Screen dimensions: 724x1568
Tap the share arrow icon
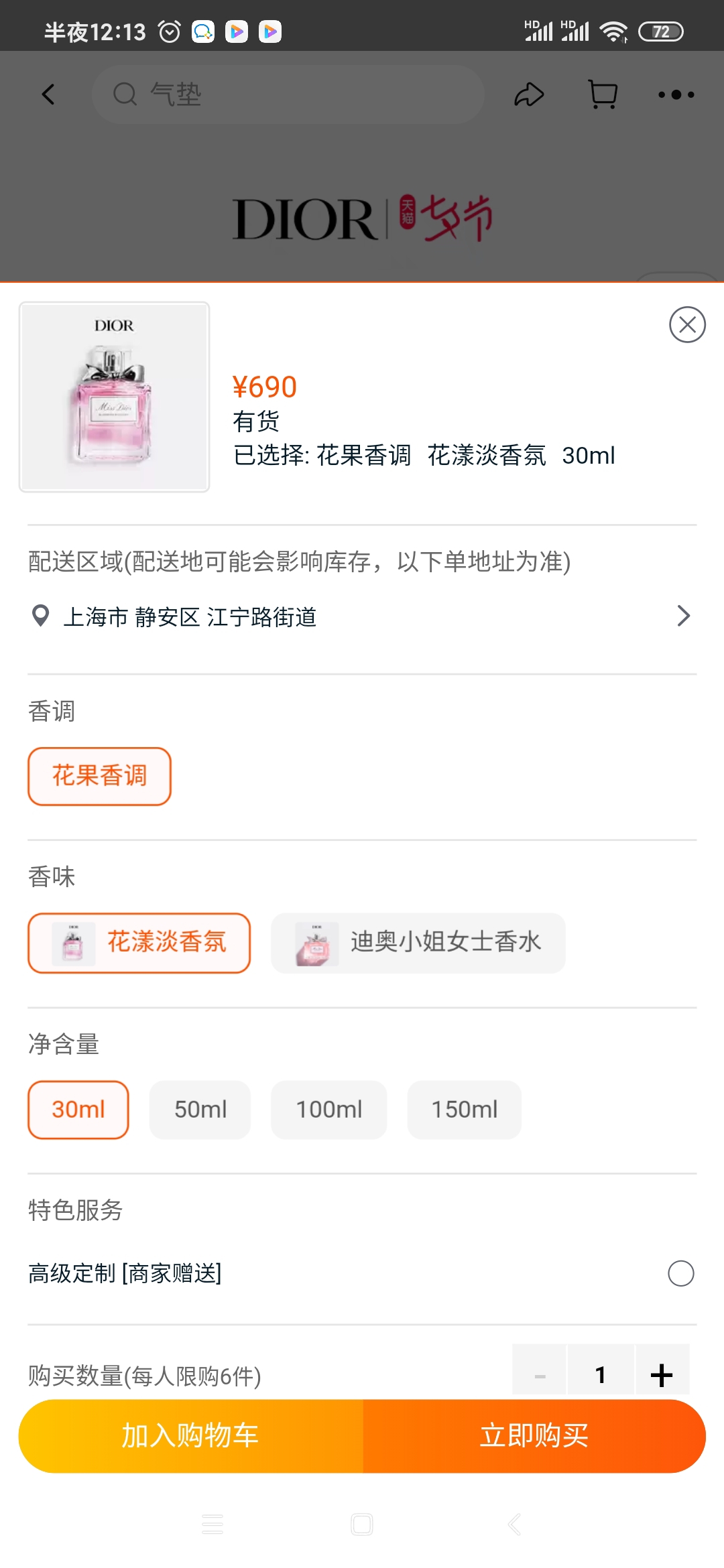pyautogui.click(x=529, y=94)
